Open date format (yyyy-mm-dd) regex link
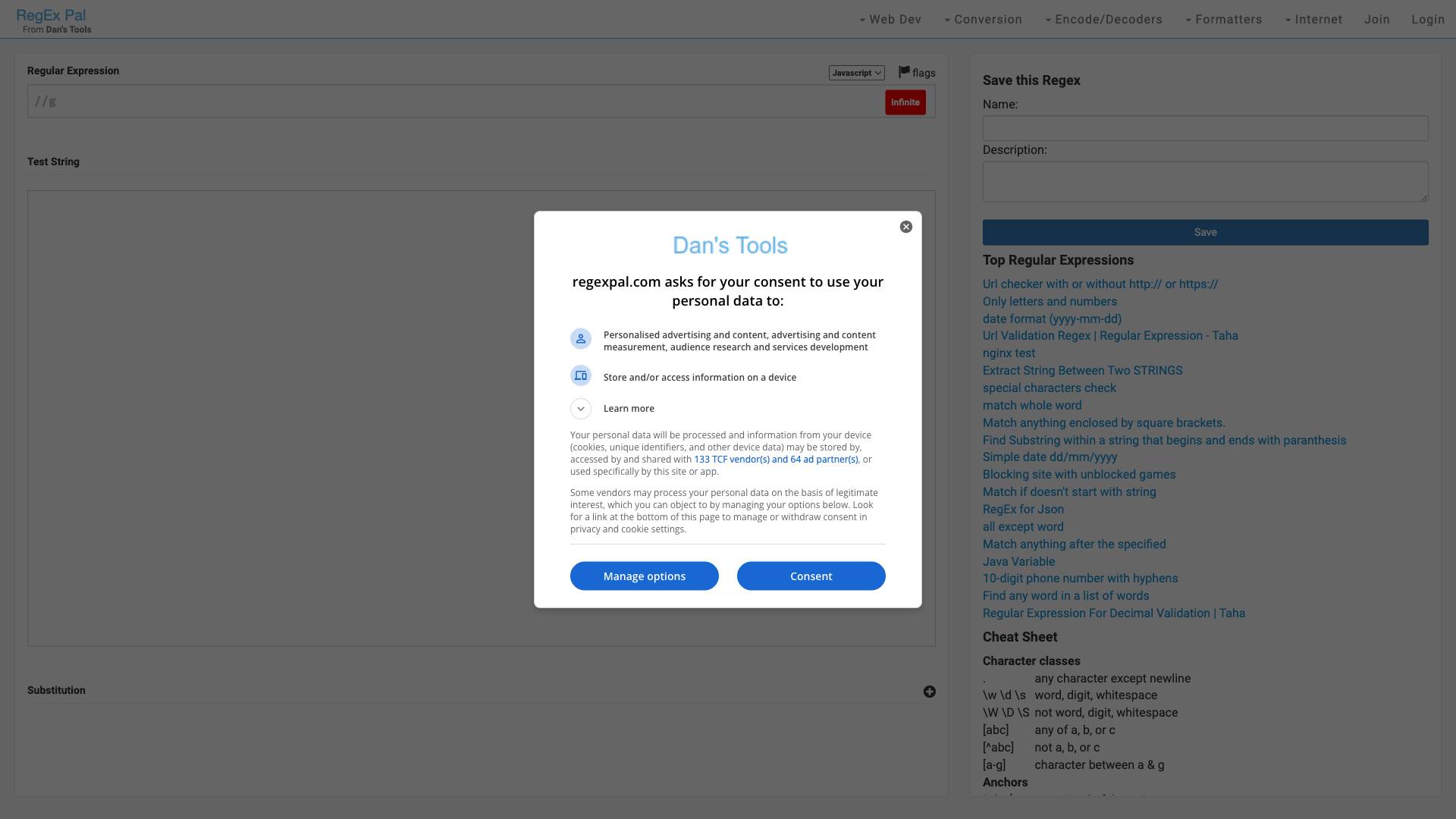1456x819 pixels. [x=1052, y=319]
